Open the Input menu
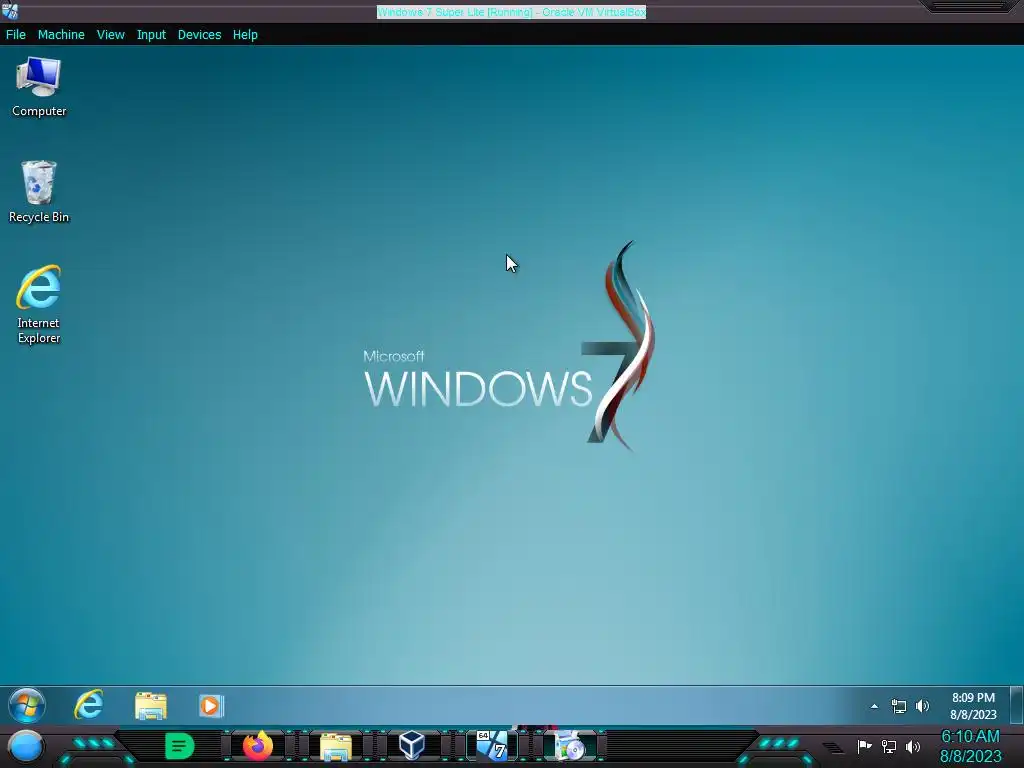1024x768 pixels. [151, 35]
